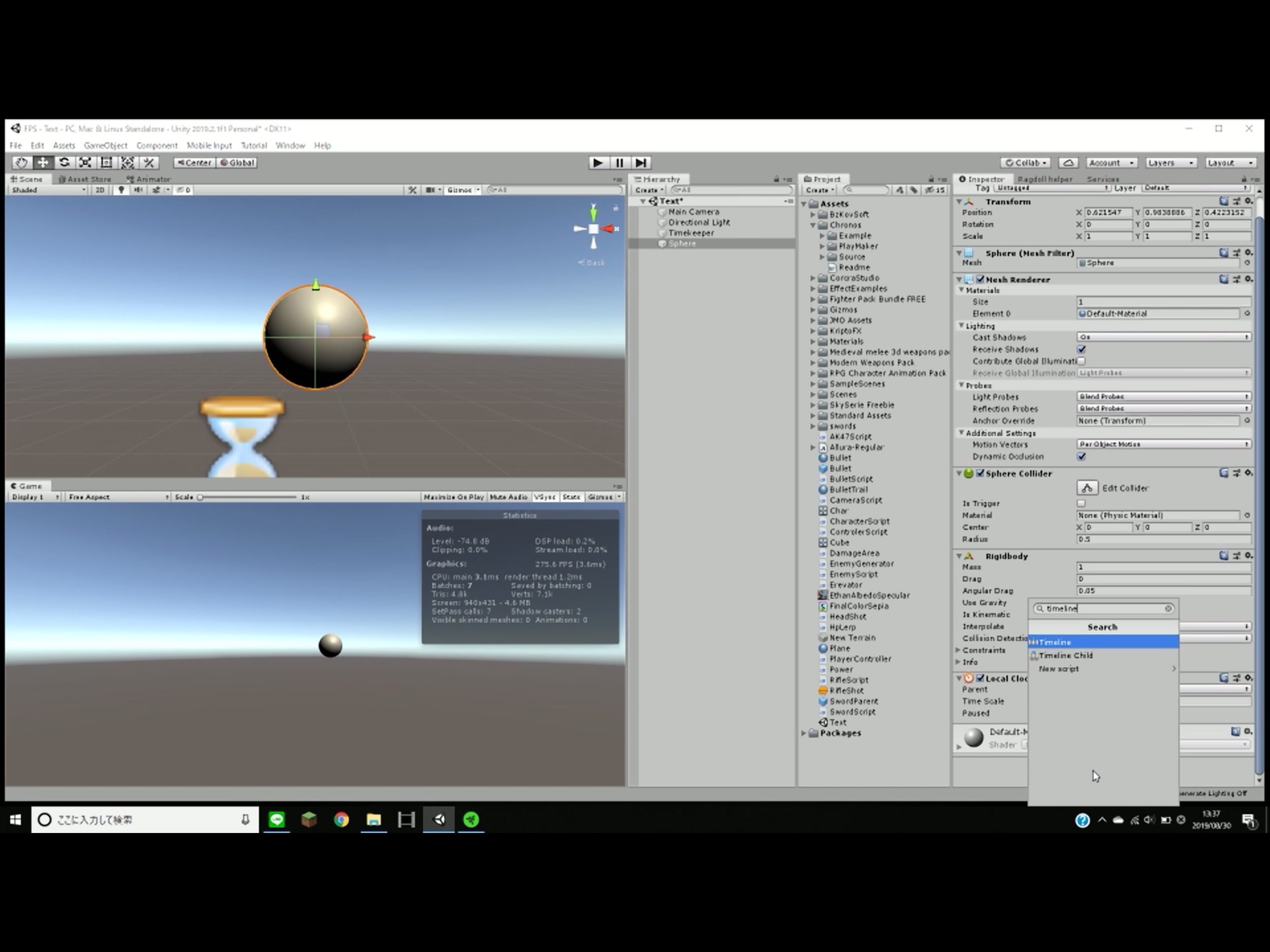This screenshot has width=1270, height=952.
Task: Open the Cast Shadows dropdown
Action: (x=1163, y=337)
